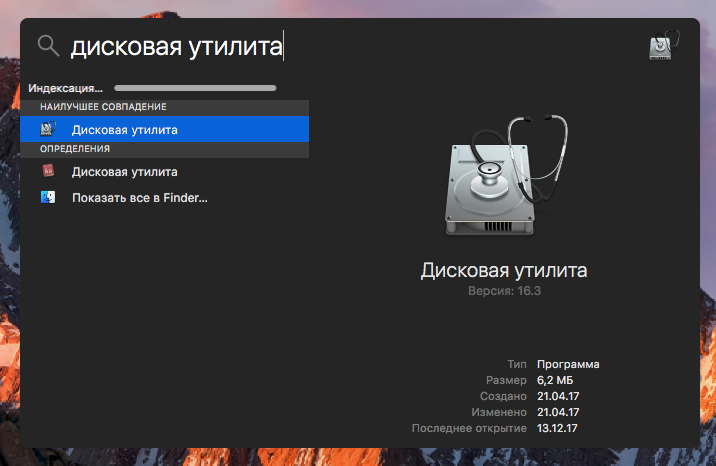Click the large Disk Utility preview icon
Screen dimensions: 716x466
pyautogui.click(x=505, y=176)
